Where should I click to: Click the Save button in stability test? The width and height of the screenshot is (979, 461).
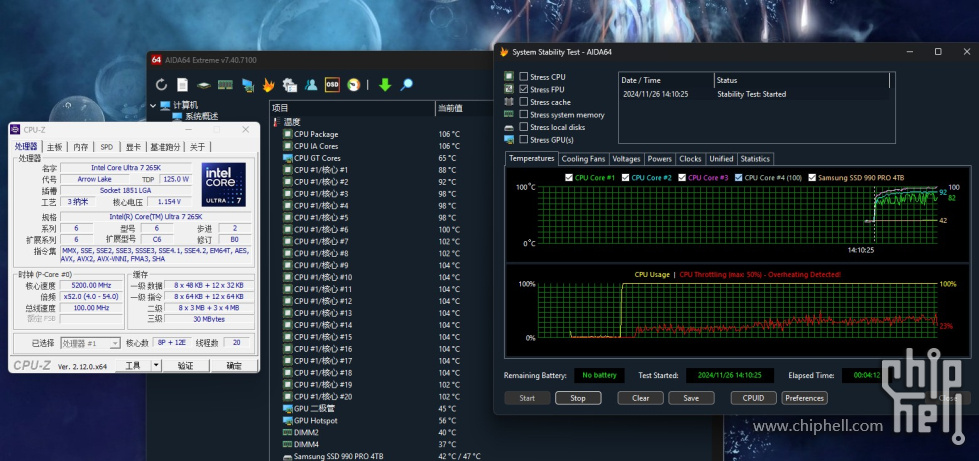691,398
